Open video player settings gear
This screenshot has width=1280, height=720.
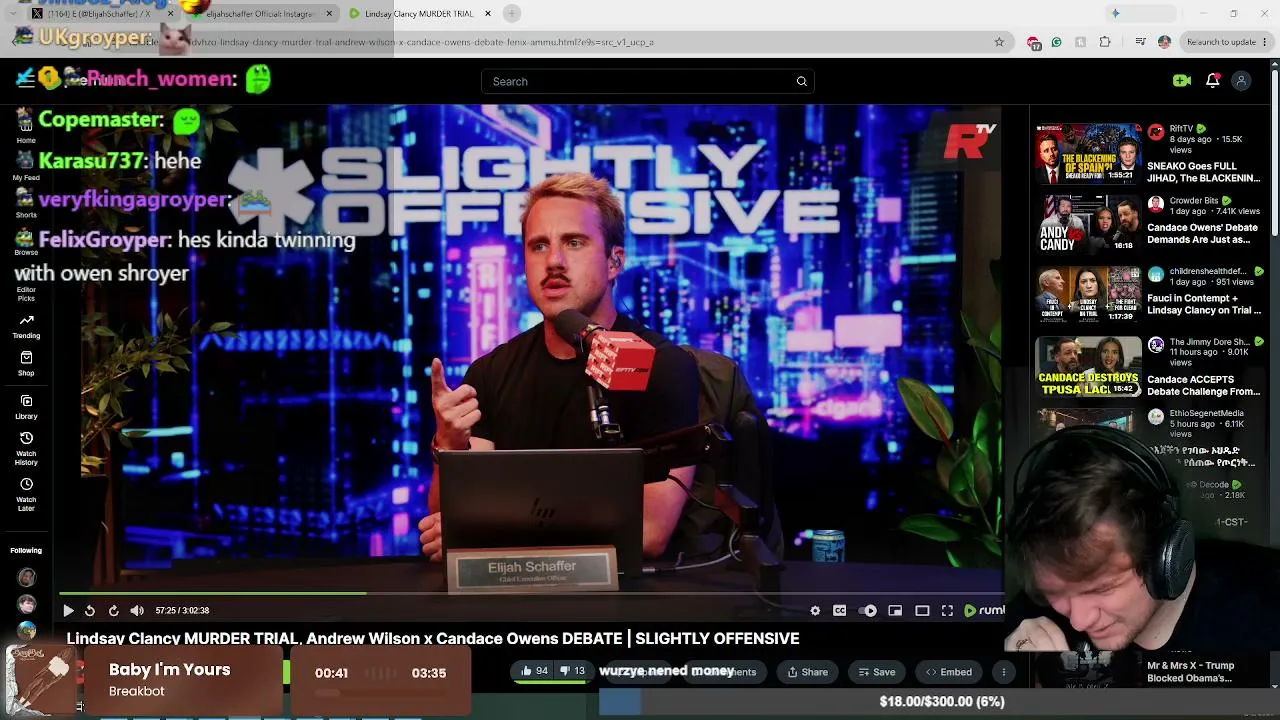pos(815,610)
